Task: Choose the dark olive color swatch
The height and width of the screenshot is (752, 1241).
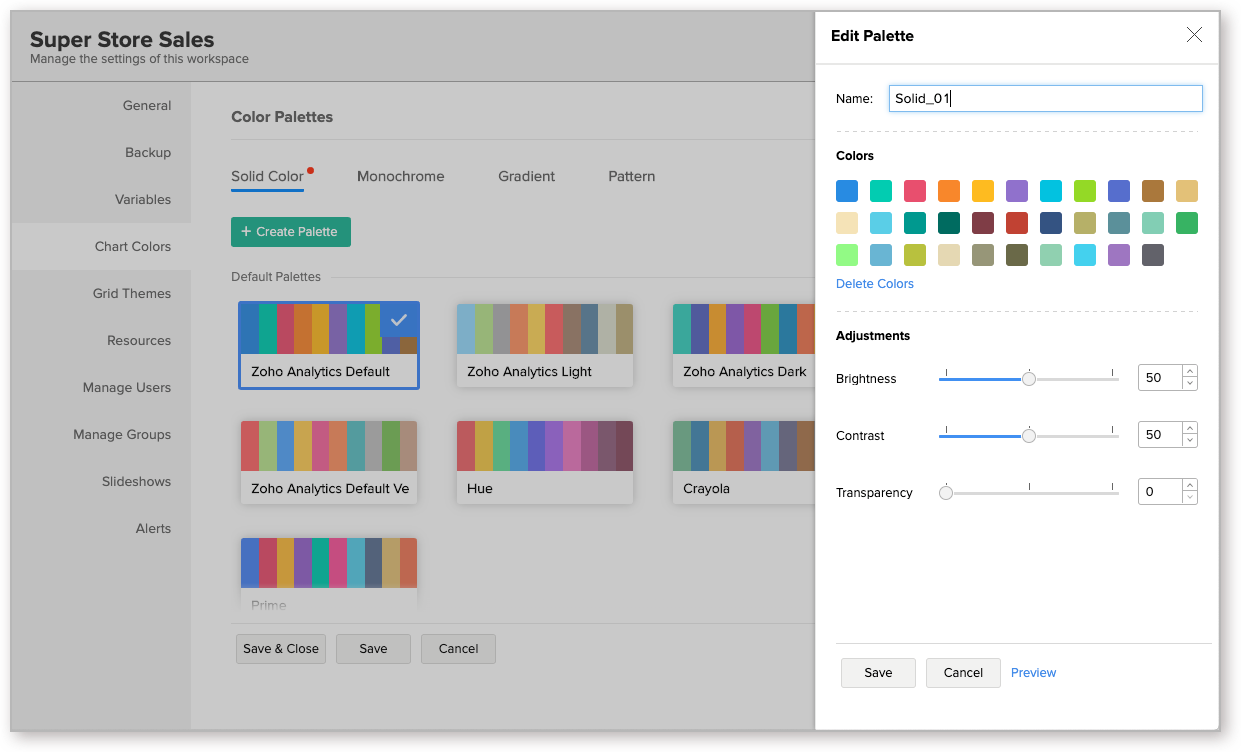Action: coord(1017,255)
